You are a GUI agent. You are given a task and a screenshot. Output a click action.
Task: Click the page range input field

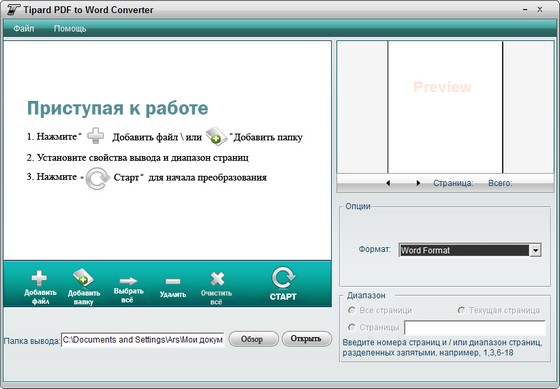475,327
